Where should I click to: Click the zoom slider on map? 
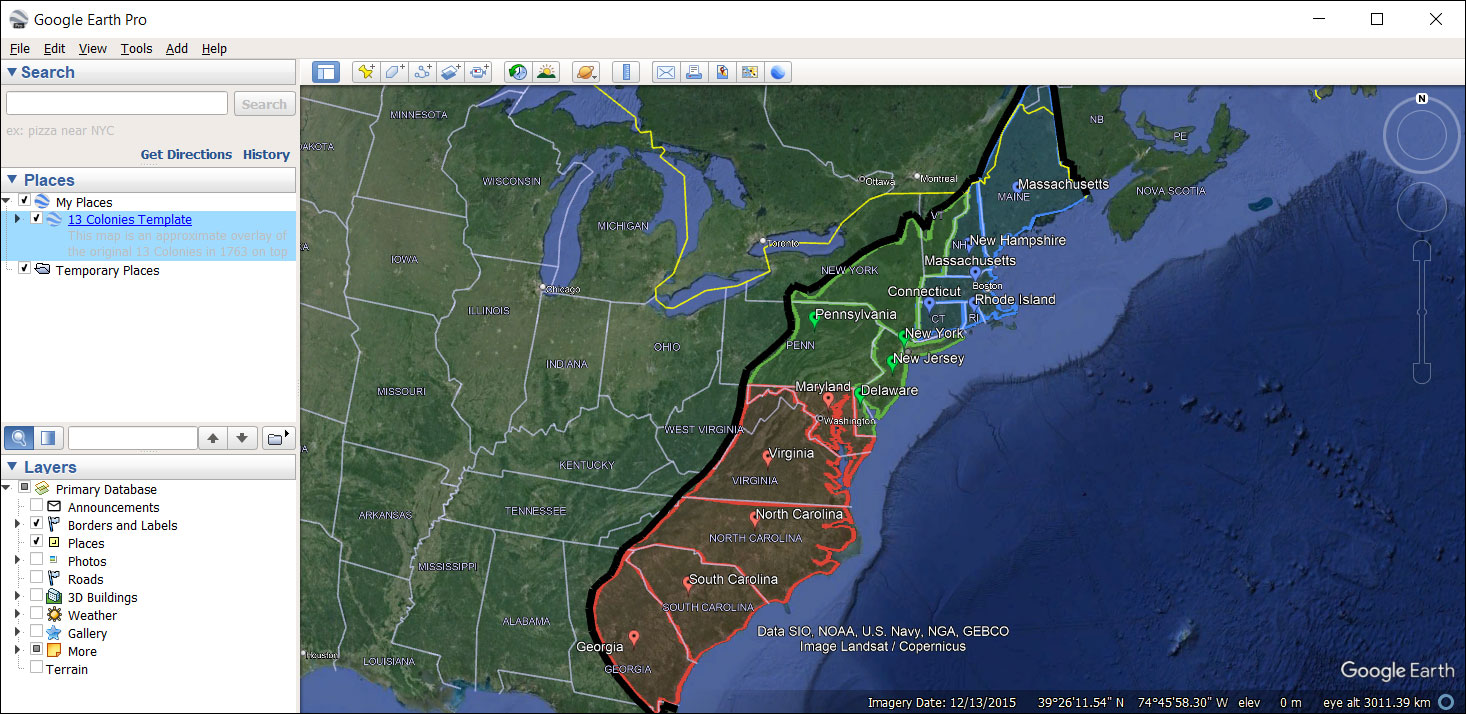point(1421,313)
